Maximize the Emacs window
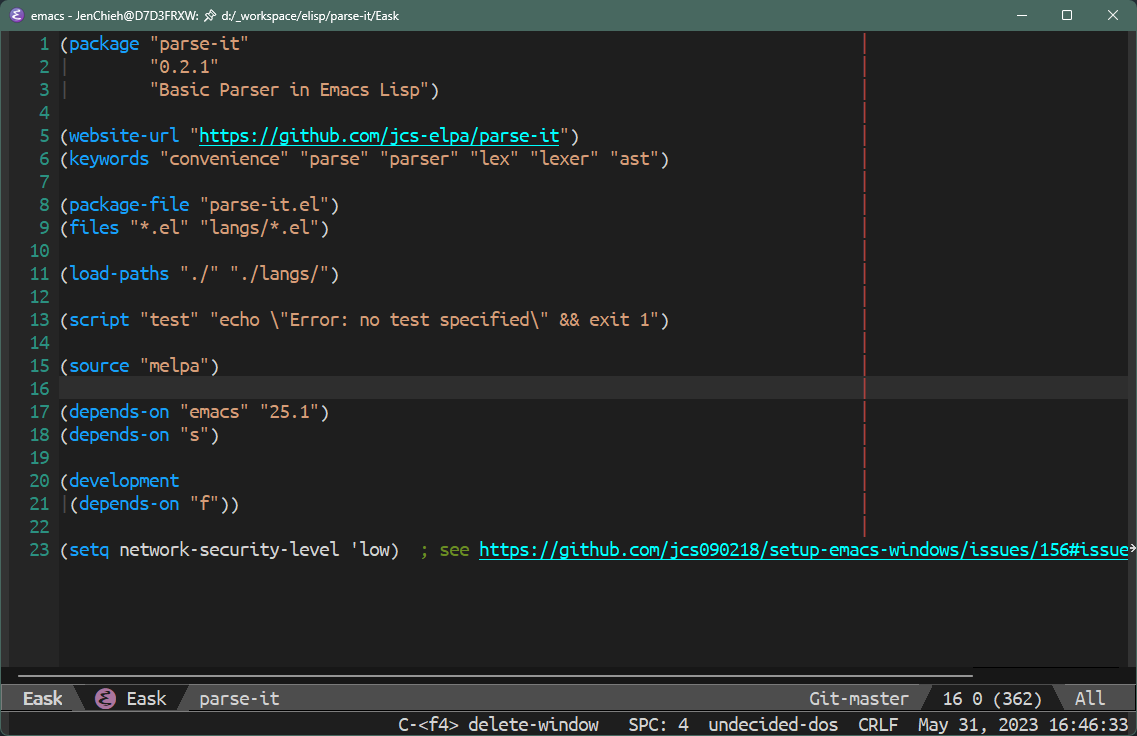 pos(1067,15)
